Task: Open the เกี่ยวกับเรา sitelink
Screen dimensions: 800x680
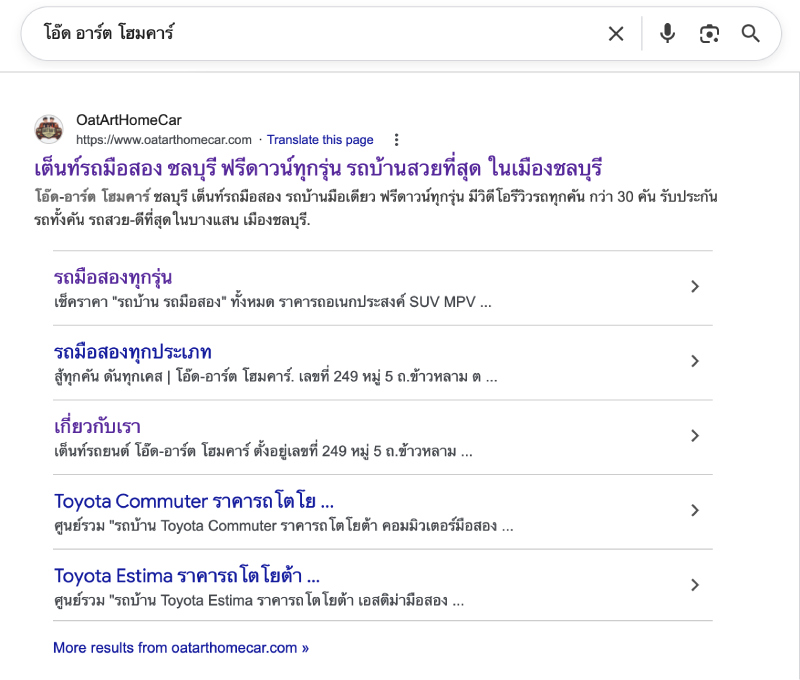Action: pyautogui.click(x=97, y=426)
